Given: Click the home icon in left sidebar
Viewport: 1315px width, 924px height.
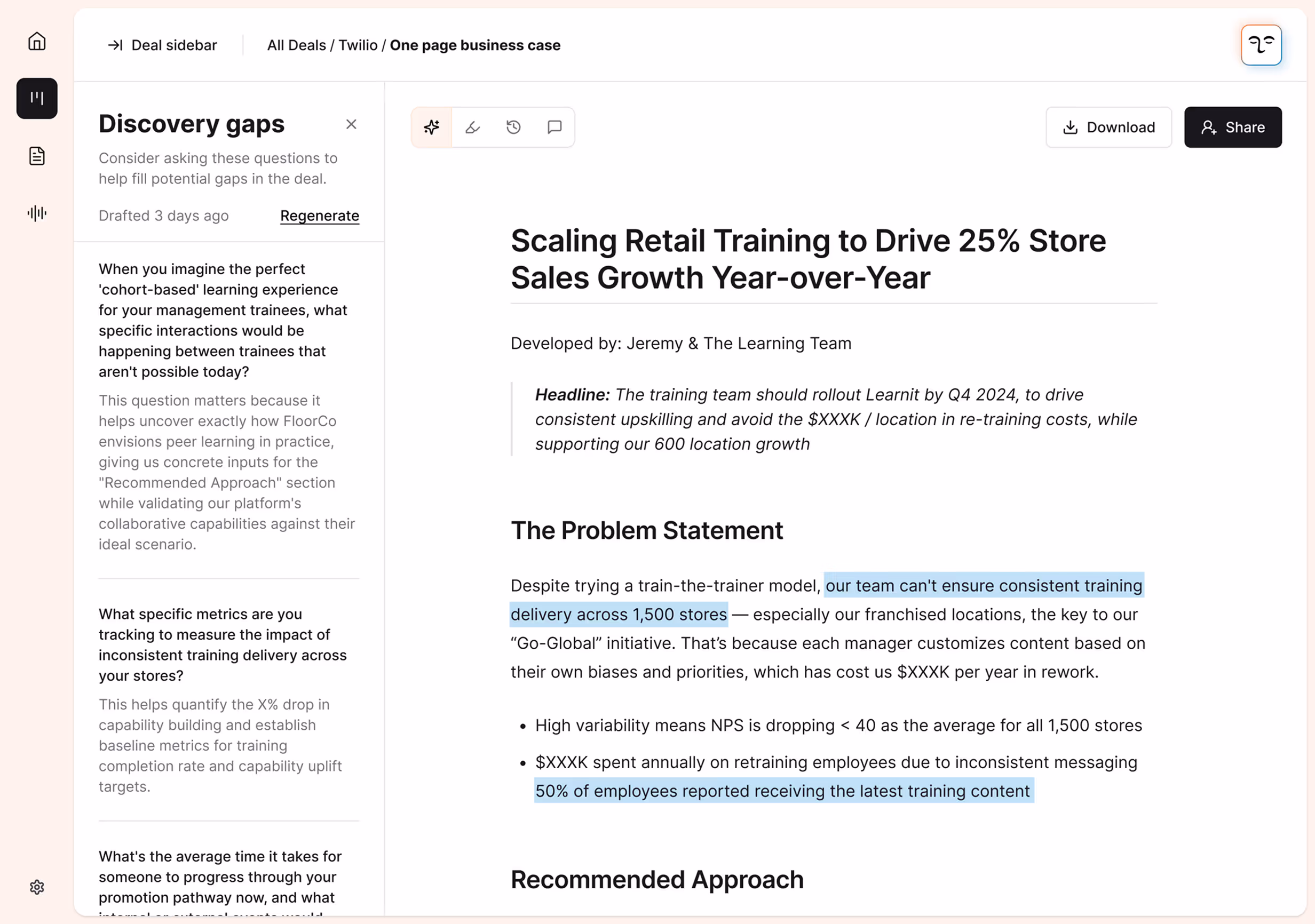Looking at the screenshot, I should tap(37, 41).
